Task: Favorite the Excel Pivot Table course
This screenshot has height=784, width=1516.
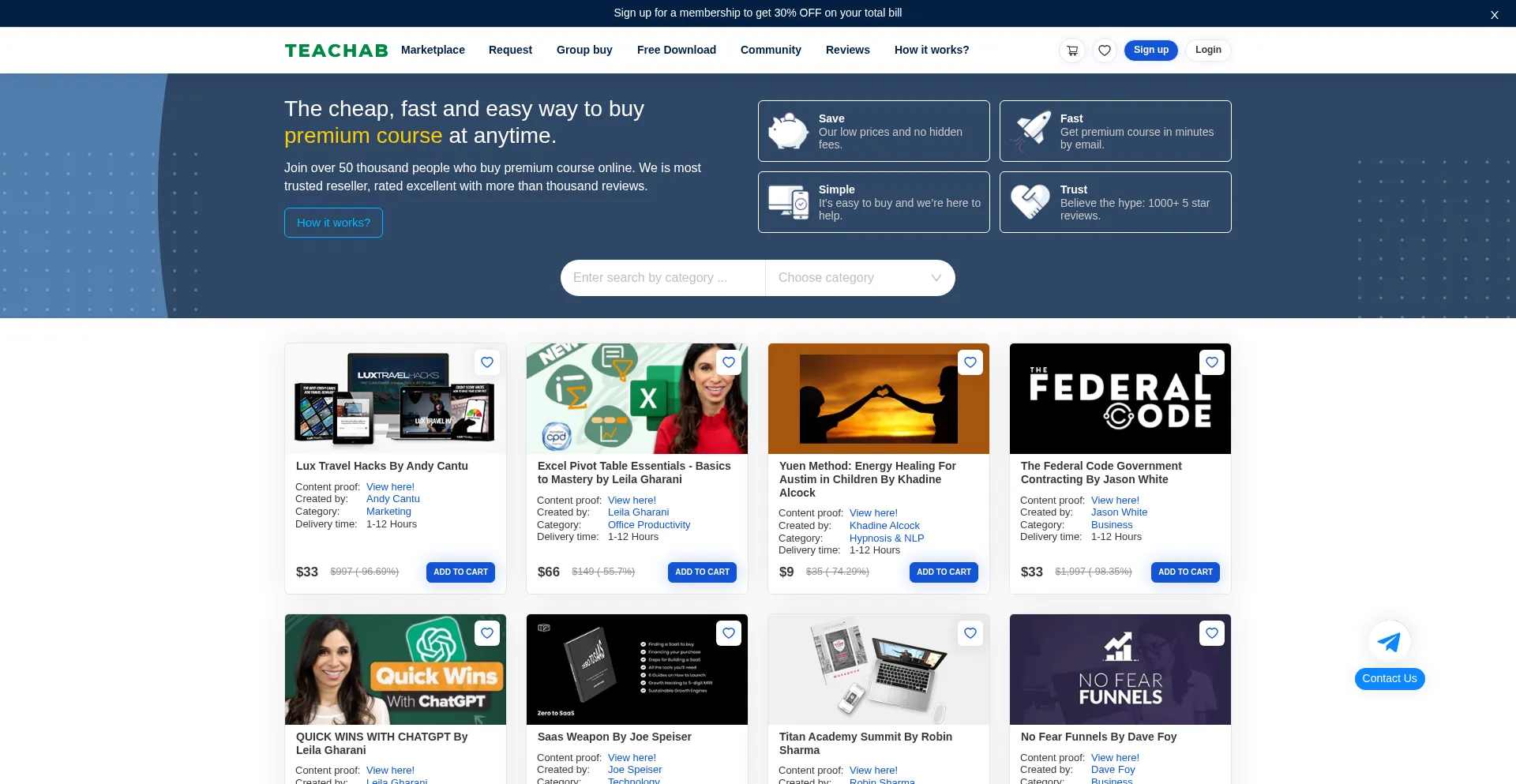Action: click(729, 362)
